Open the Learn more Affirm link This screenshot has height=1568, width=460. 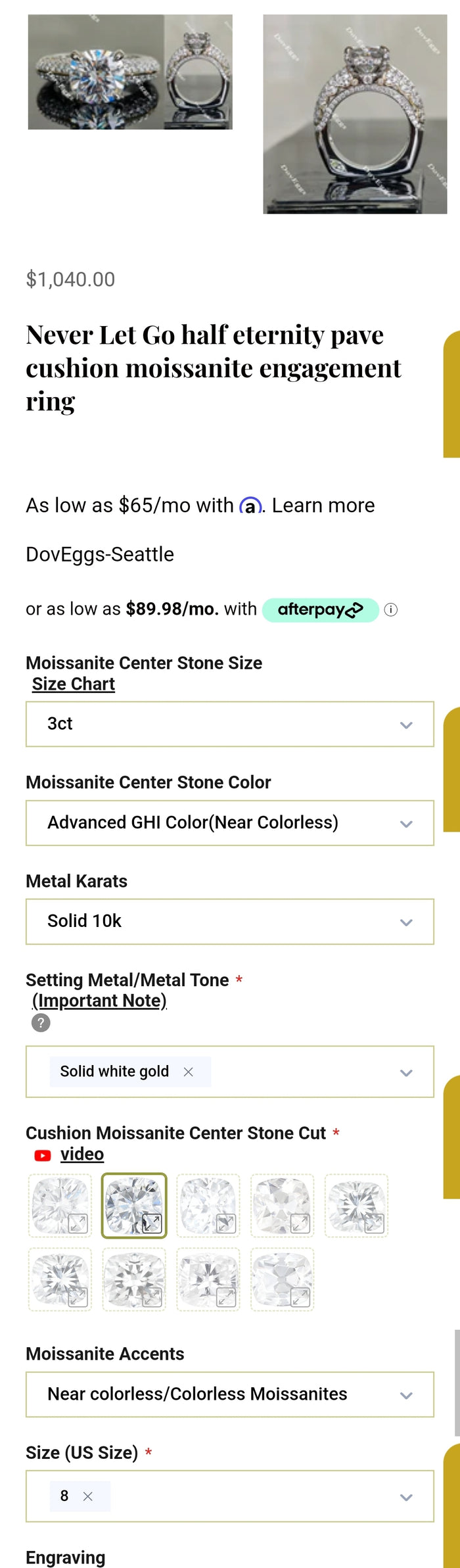pos(323,505)
